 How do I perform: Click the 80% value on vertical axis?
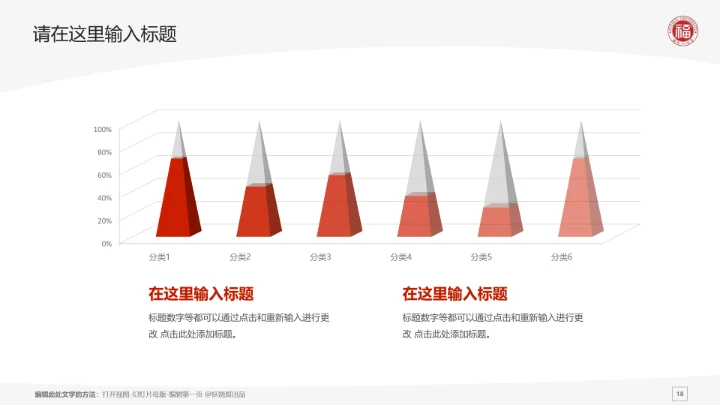pos(104,152)
